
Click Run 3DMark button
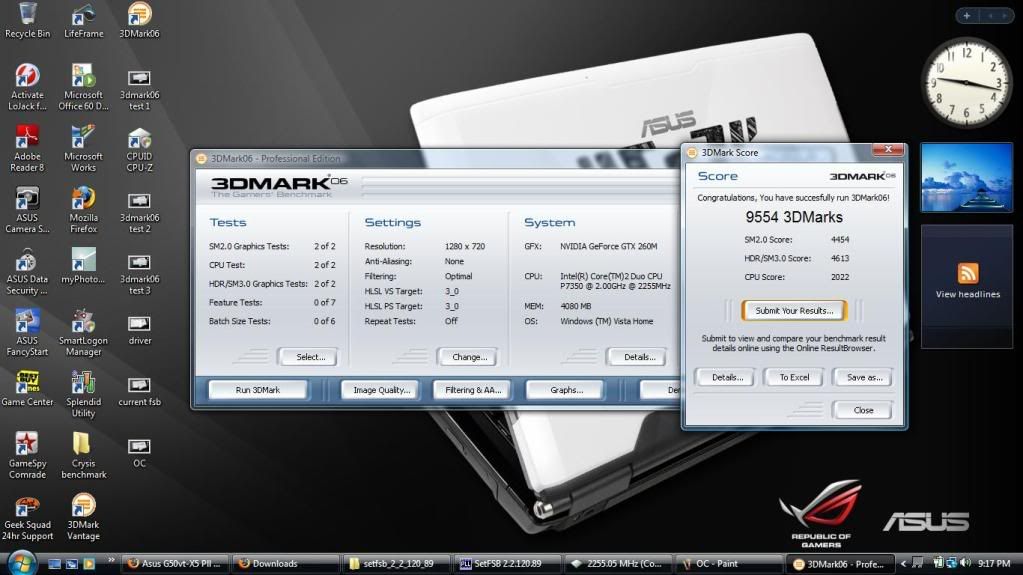pyautogui.click(x=258, y=390)
